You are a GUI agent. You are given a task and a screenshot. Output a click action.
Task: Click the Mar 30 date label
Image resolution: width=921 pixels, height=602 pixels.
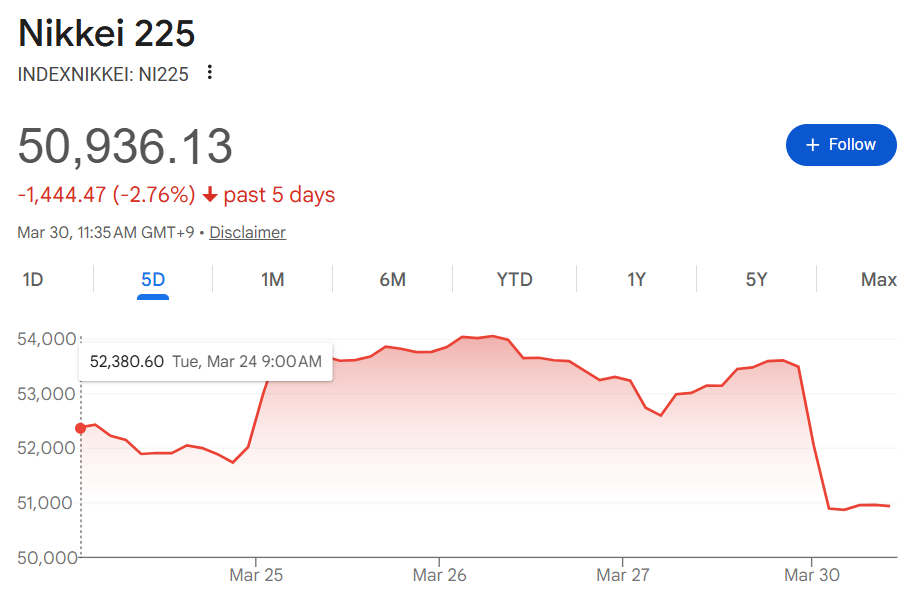click(811, 575)
